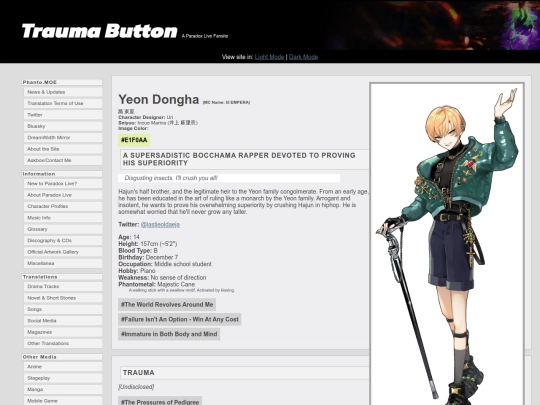Click the 'Weakness: No sense of direction' line
The image size is (540, 405).
click(x=162, y=278)
